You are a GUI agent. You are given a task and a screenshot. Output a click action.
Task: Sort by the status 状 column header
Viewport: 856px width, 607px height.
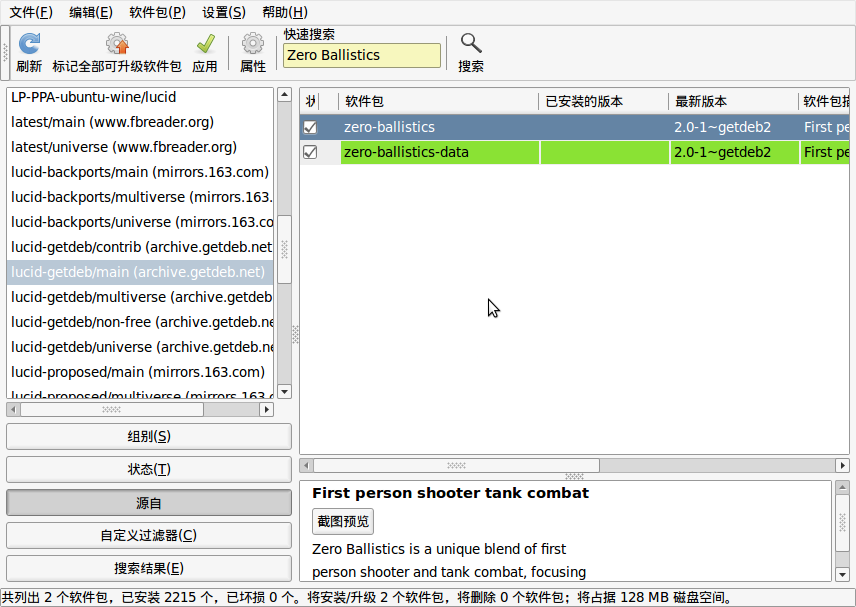point(310,102)
